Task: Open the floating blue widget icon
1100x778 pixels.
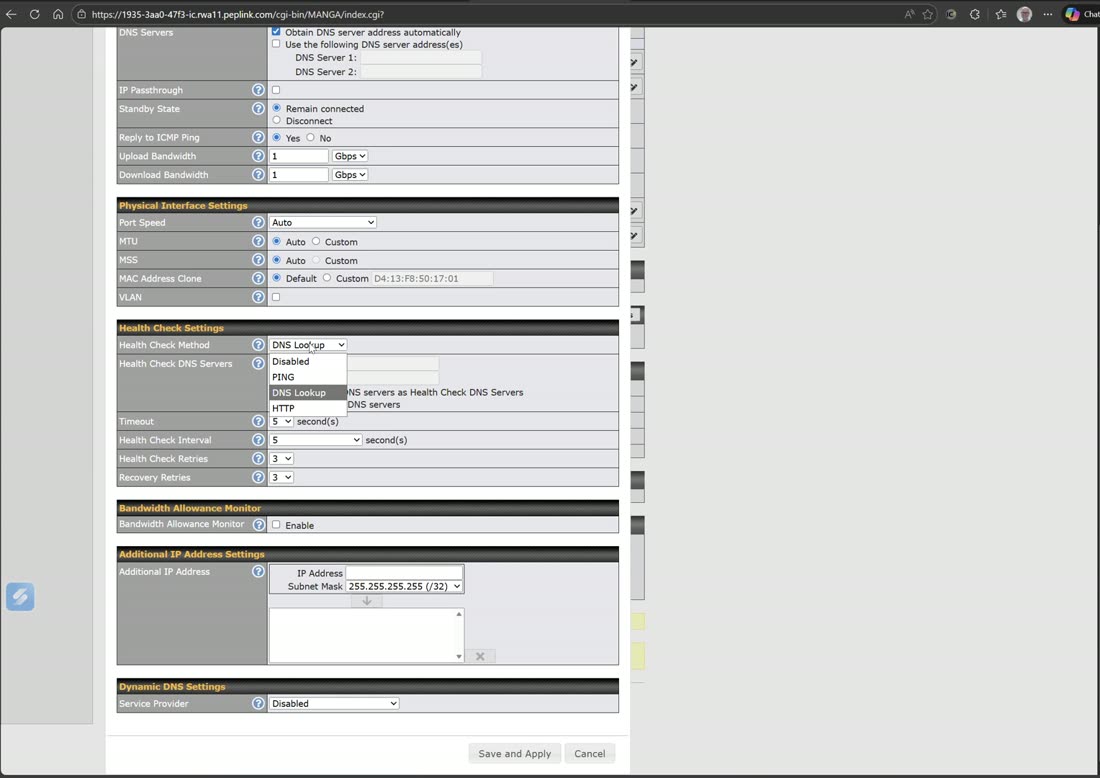Action: coord(20,596)
